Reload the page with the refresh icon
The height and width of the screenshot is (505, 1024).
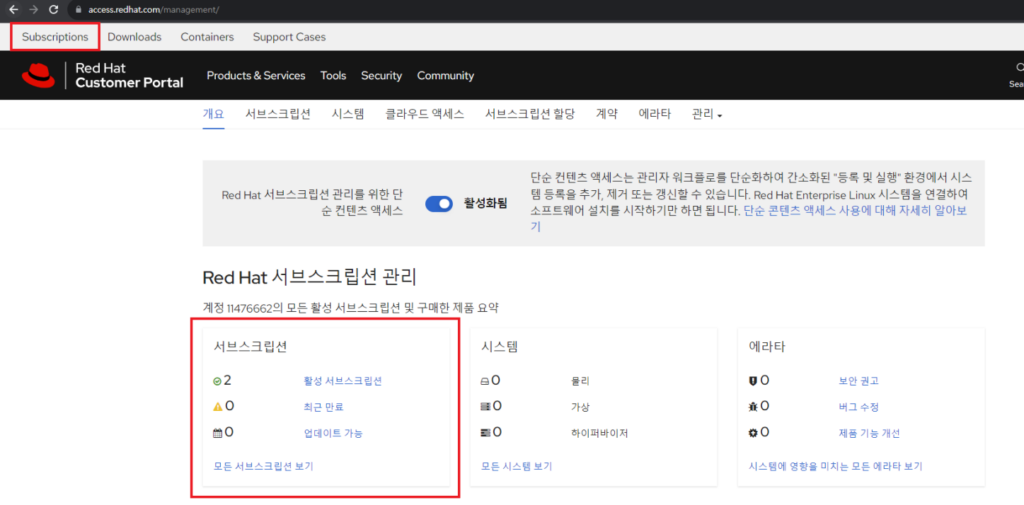54,10
